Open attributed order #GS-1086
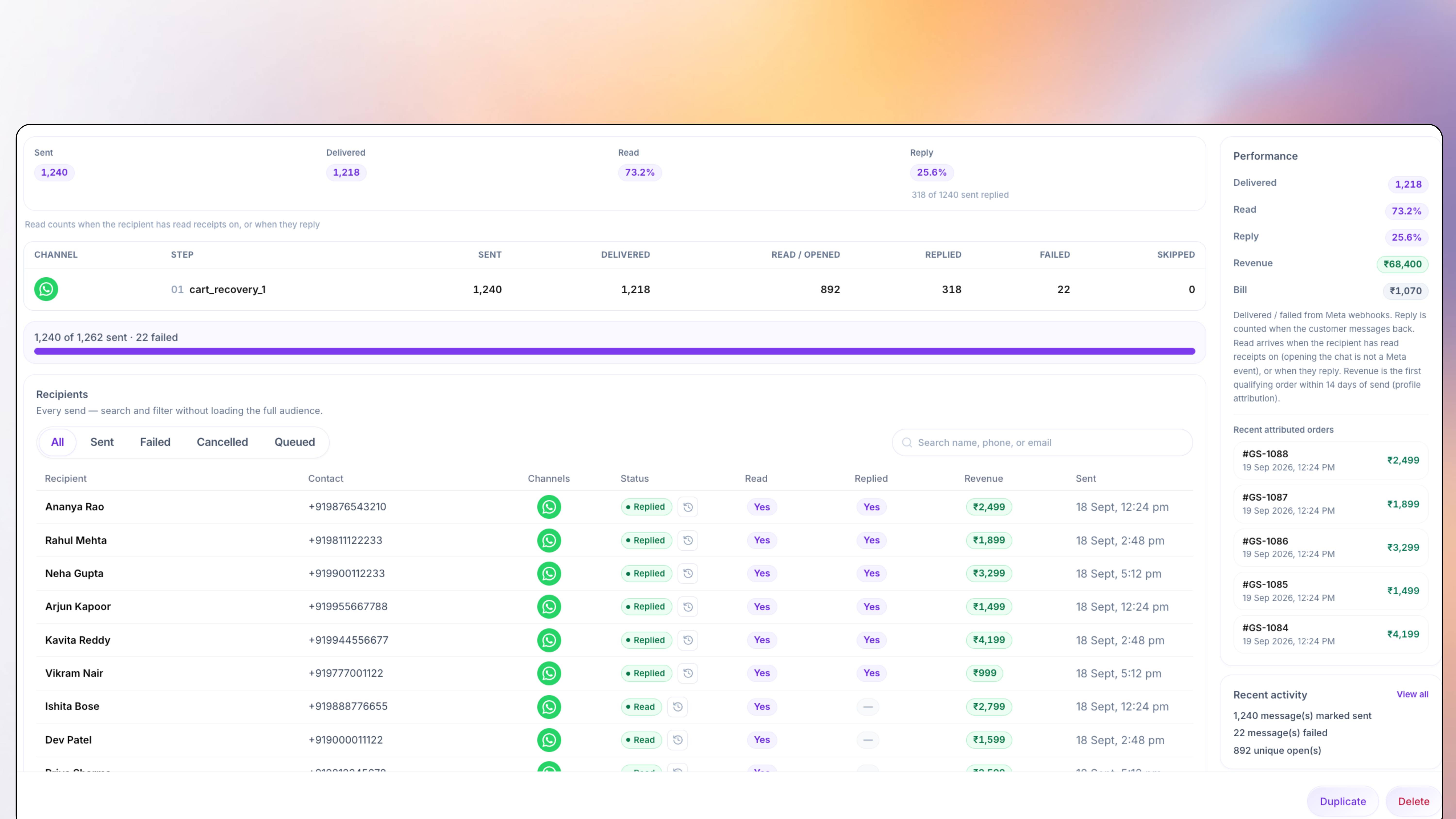Viewport: 1456px width, 819px height. (x=1331, y=547)
